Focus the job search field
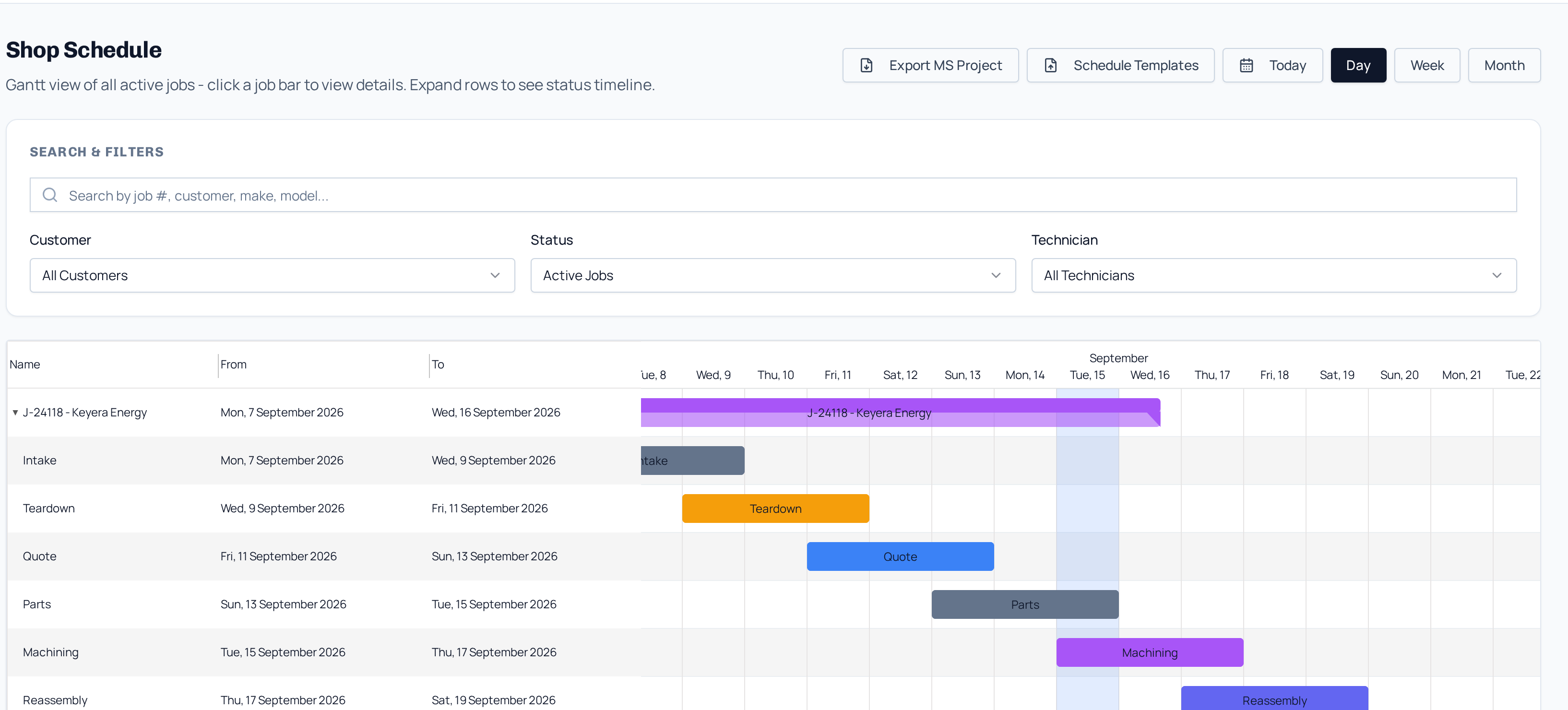 773,195
